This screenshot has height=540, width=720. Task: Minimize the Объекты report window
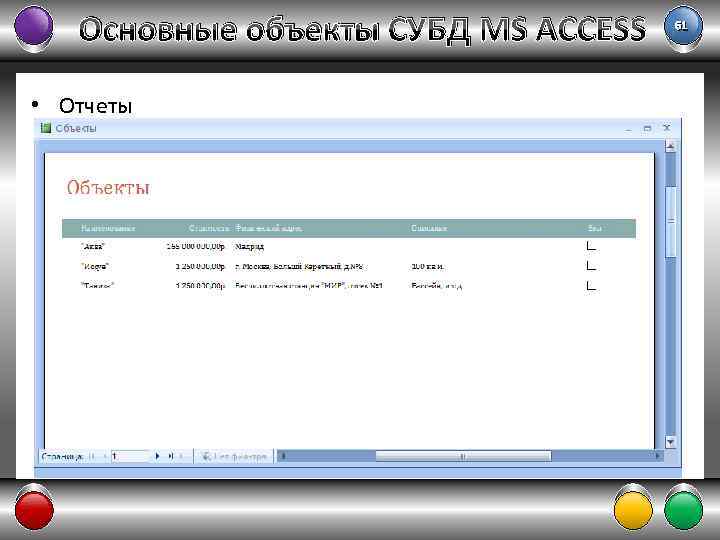coord(628,129)
